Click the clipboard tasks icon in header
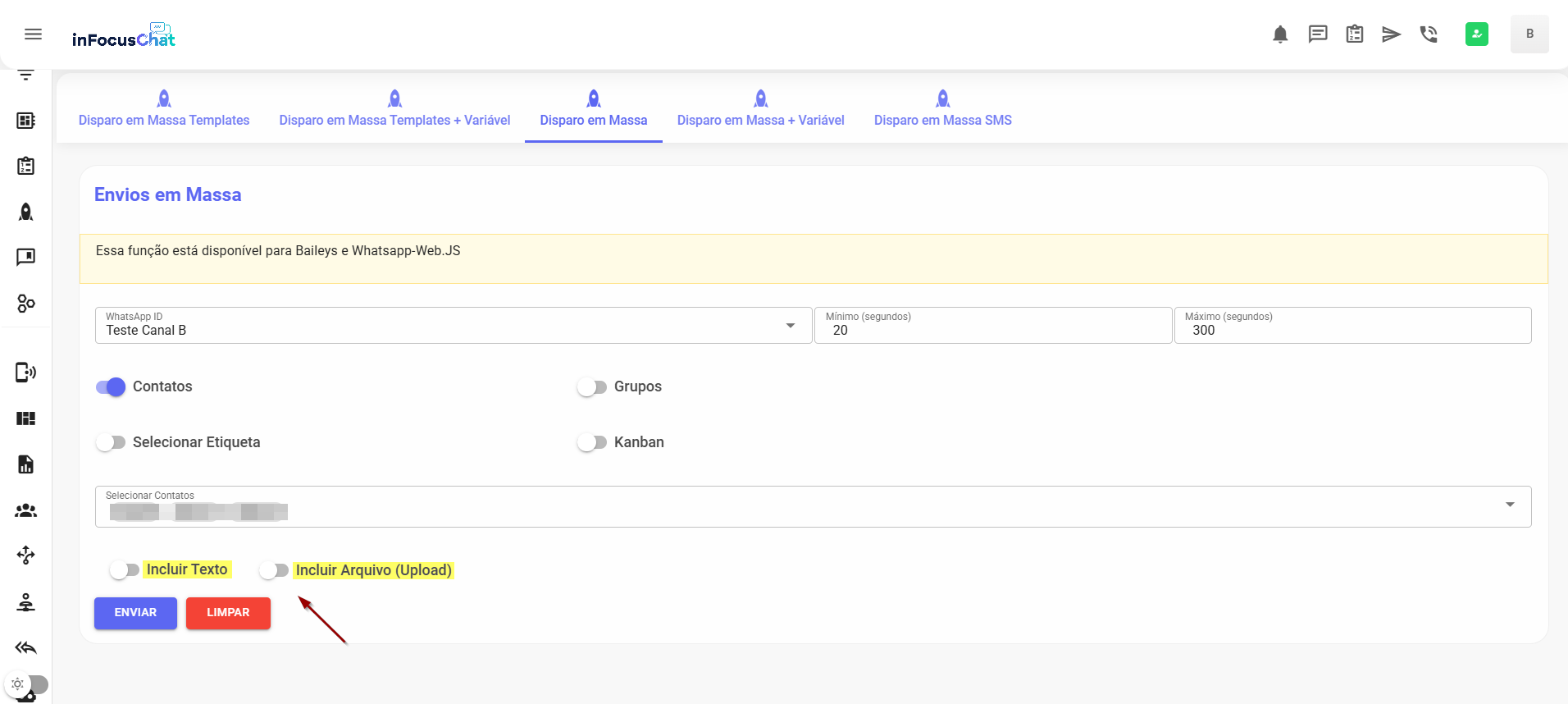The image size is (1568, 704). point(1354,34)
